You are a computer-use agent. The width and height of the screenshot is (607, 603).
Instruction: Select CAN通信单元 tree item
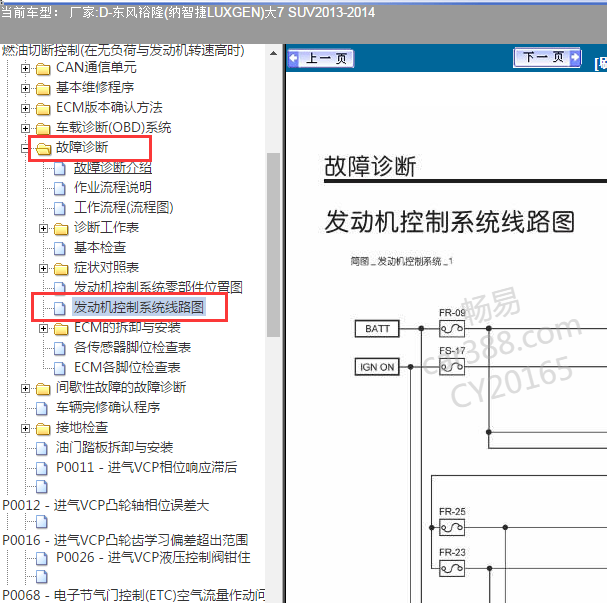pyautogui.click(x=96, y=68)
